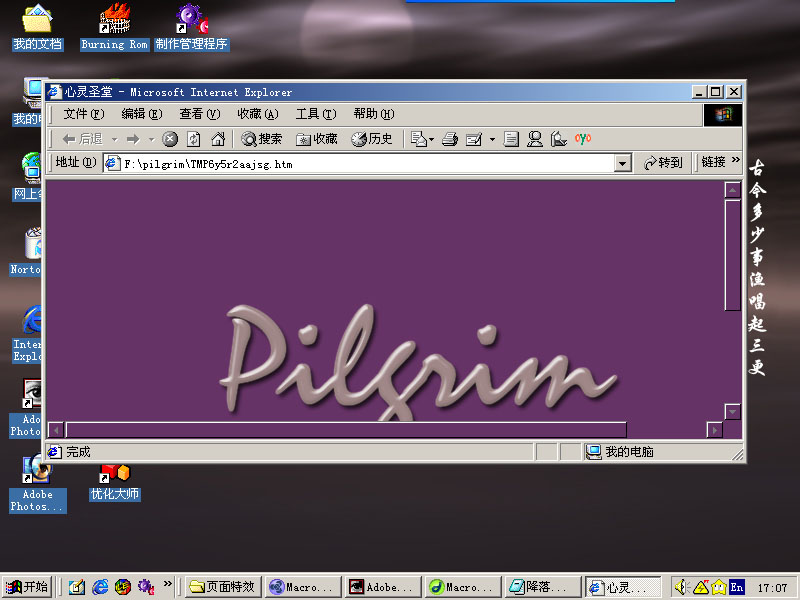Open the 文件(F) menu
Viewport: 800px width, 600px height.
83,114
